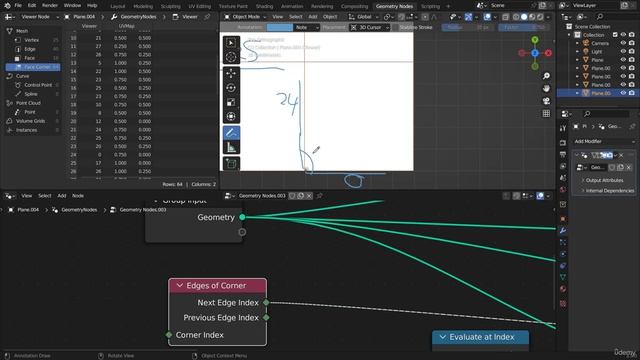Select the Measure tool in viewport
Image resolution: width=640 pixels, height=360 pixels.
231,147
